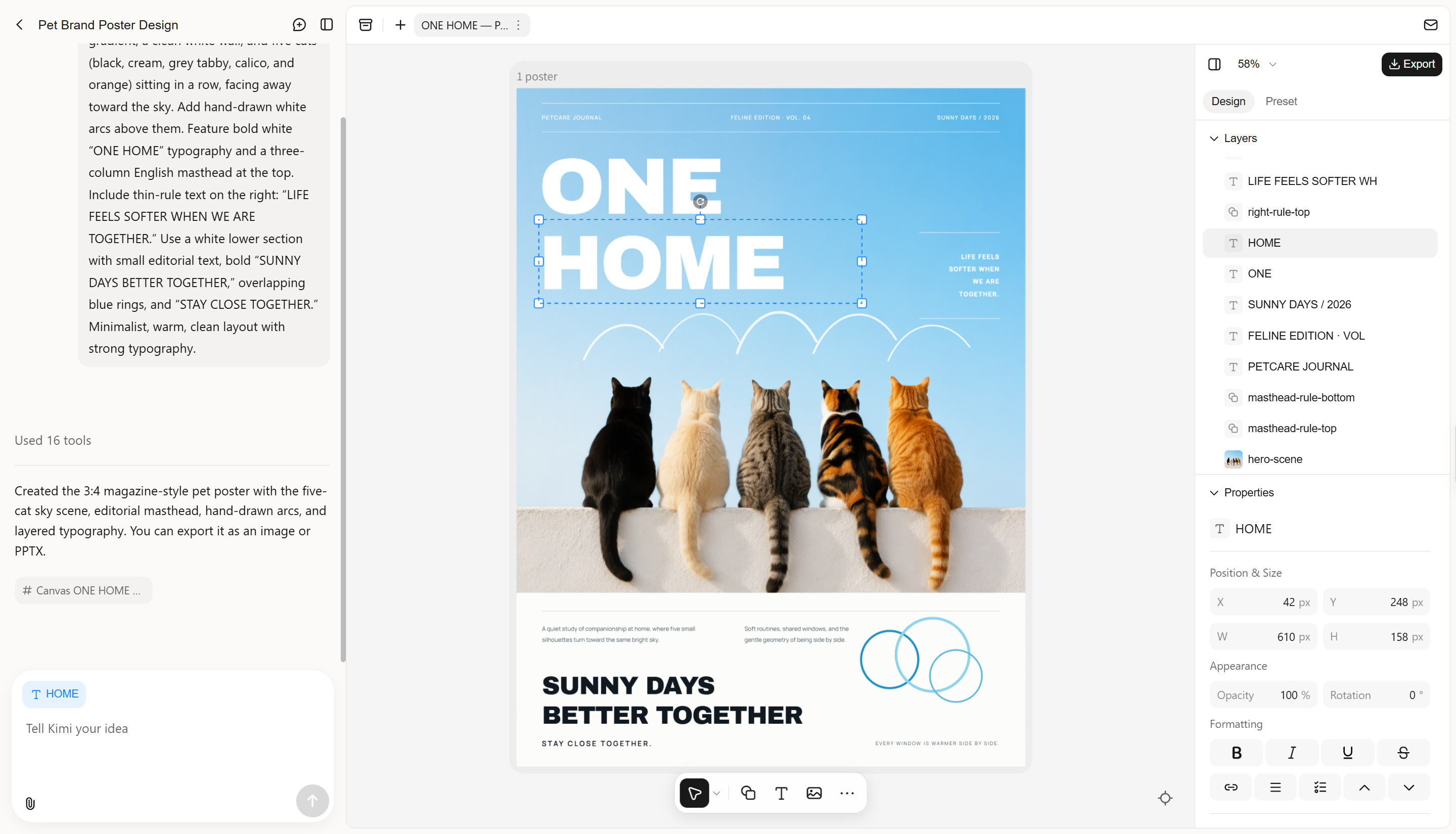Collapse the Layers section

[x=1214, y=138]
